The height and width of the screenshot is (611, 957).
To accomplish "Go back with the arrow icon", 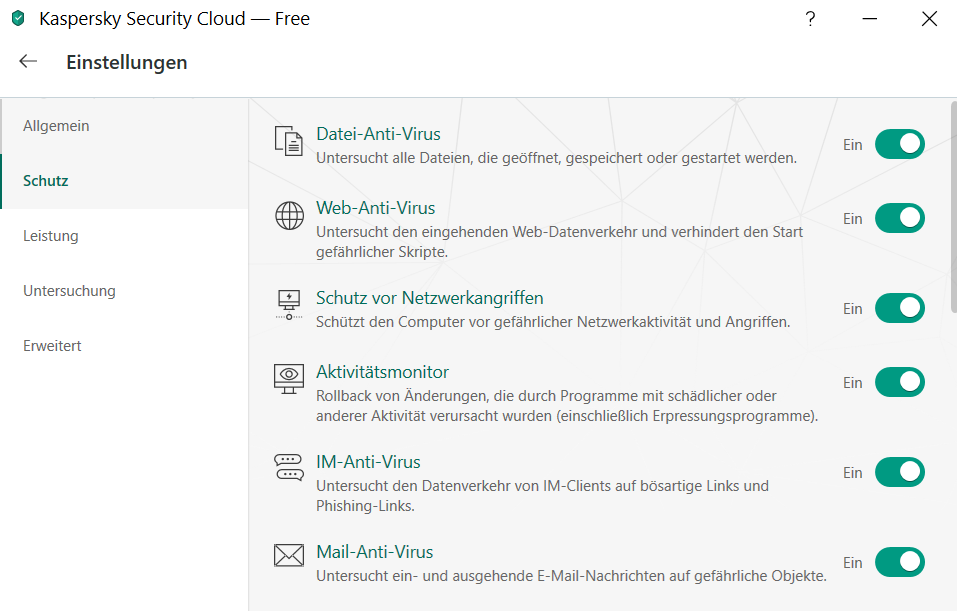I will pos(28,61).
